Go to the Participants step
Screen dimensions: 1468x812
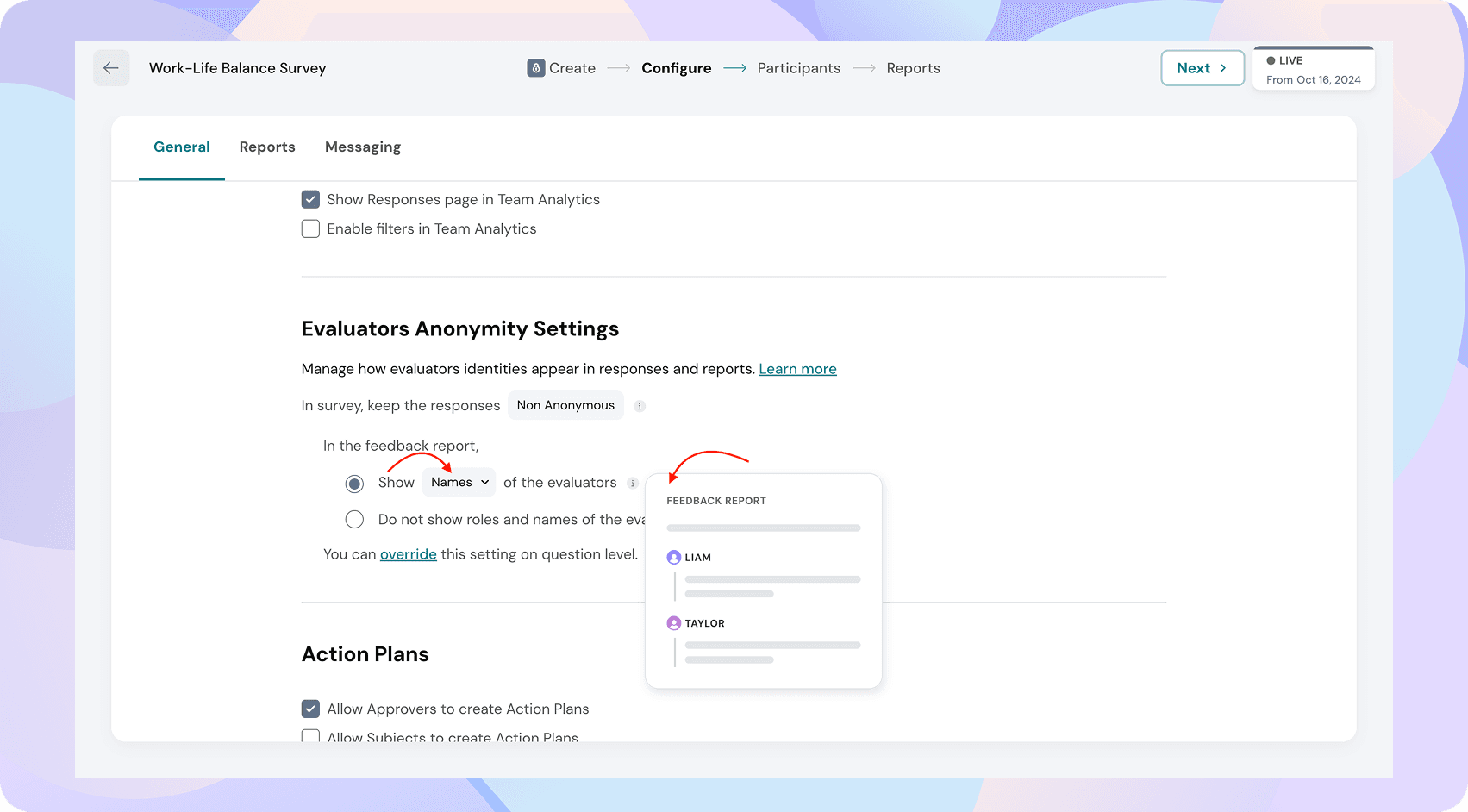[798, 68]
